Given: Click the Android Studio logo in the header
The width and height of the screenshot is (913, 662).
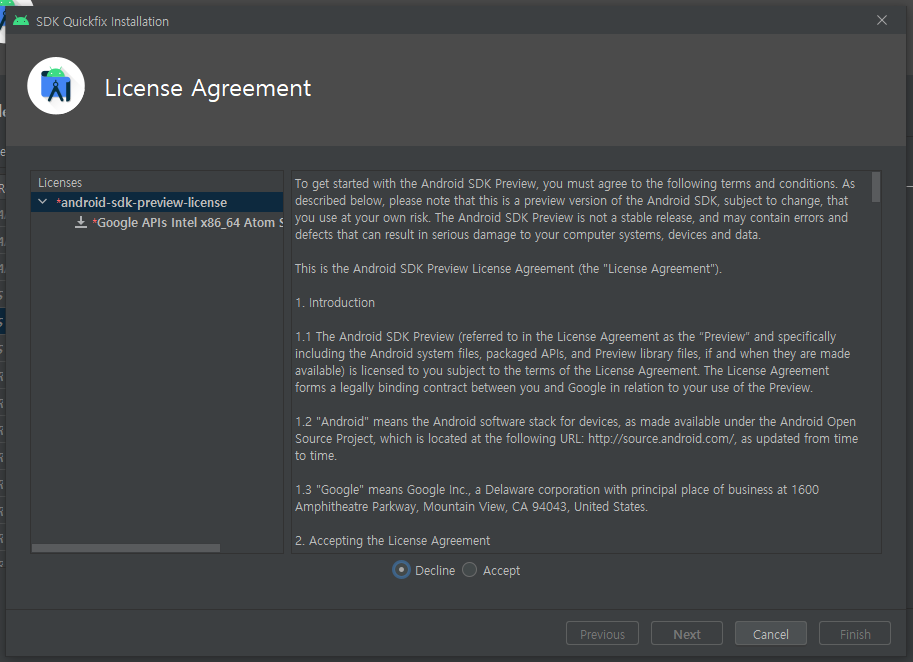Looking at the screenshot, I should pos(56,86).
